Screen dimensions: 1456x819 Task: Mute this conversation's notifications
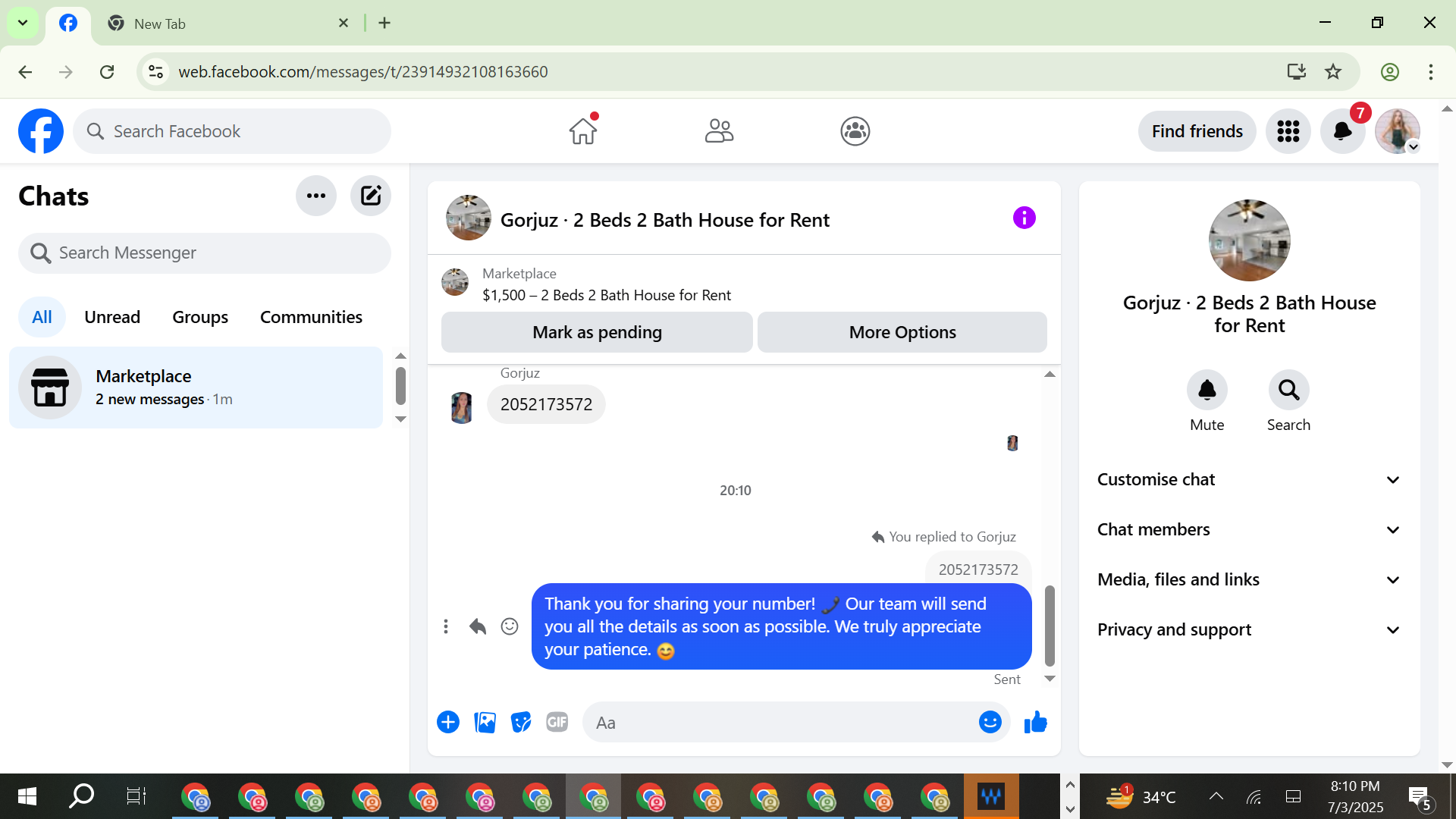tap(1207, 391)
